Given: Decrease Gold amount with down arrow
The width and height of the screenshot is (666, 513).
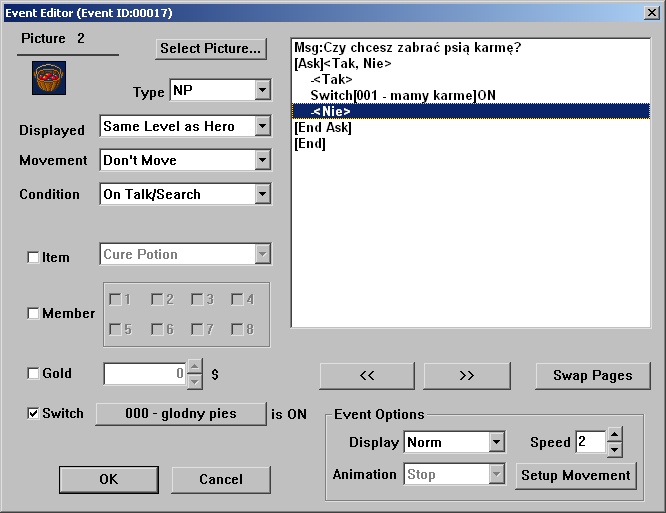Looking at the screenshot, I should [x=195, y=381].
